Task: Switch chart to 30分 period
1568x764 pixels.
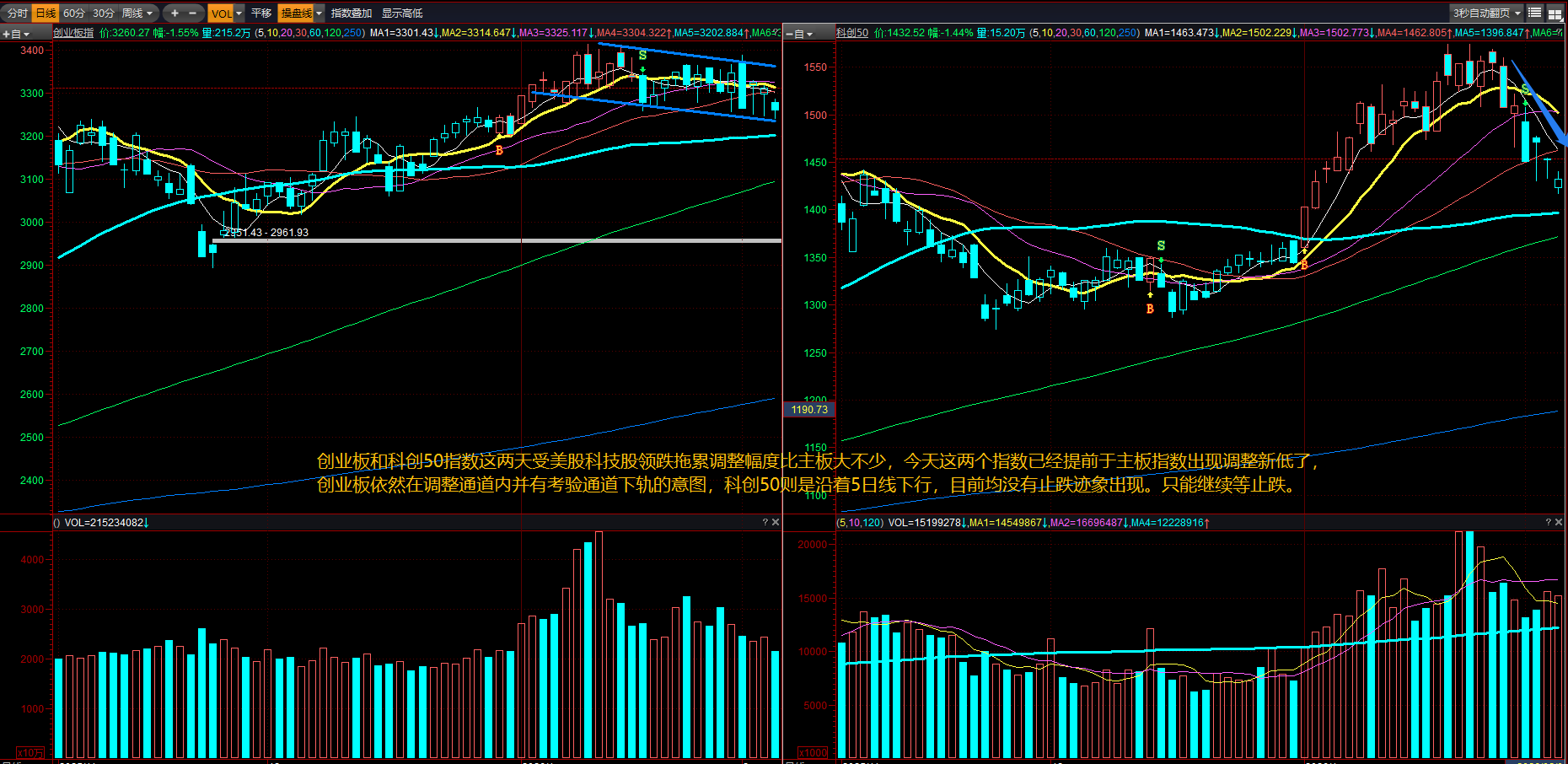Action: pyautogui.click(x=104, y=13)
